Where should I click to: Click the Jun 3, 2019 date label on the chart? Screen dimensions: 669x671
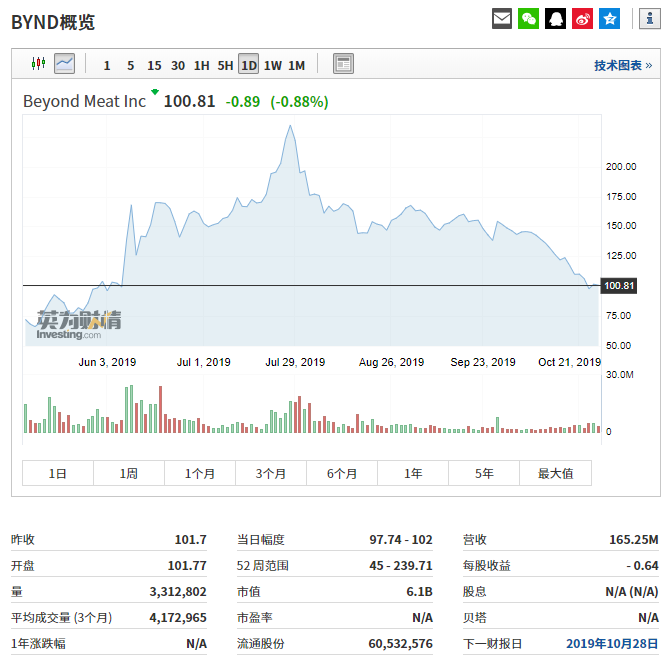(107, 362)
